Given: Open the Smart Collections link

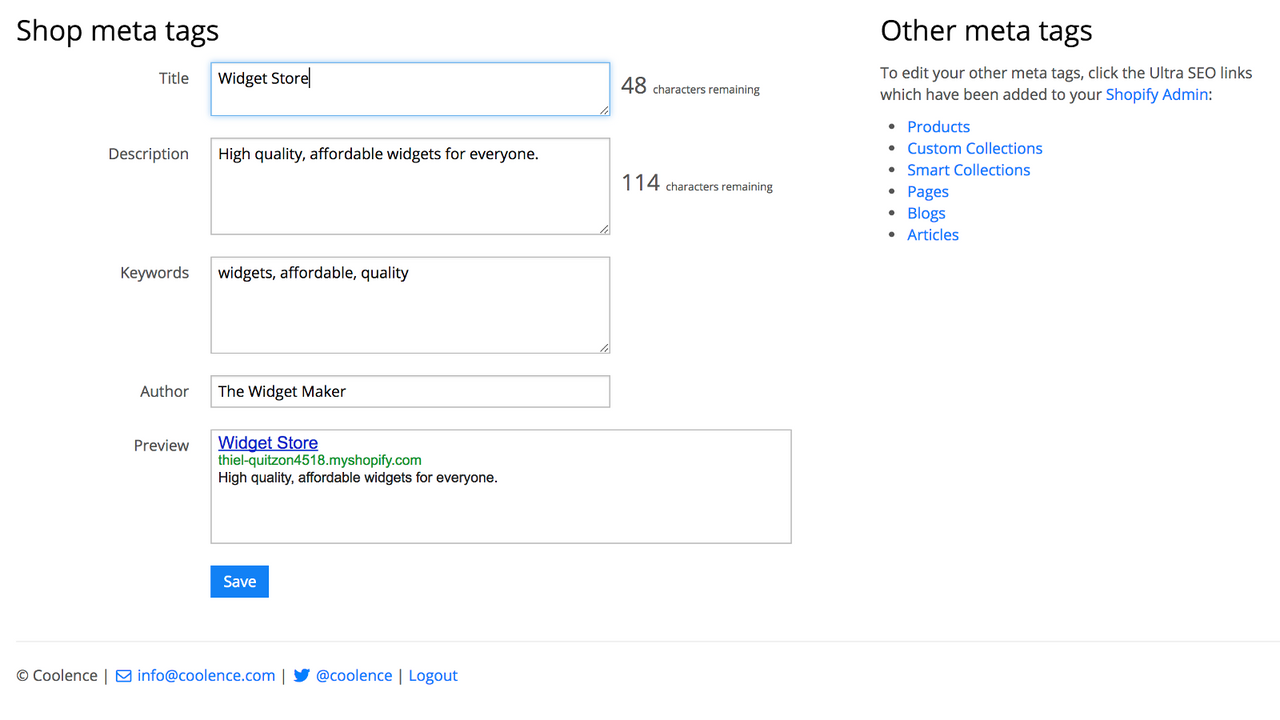Looking at the screenshot, I should coord(968,170).
